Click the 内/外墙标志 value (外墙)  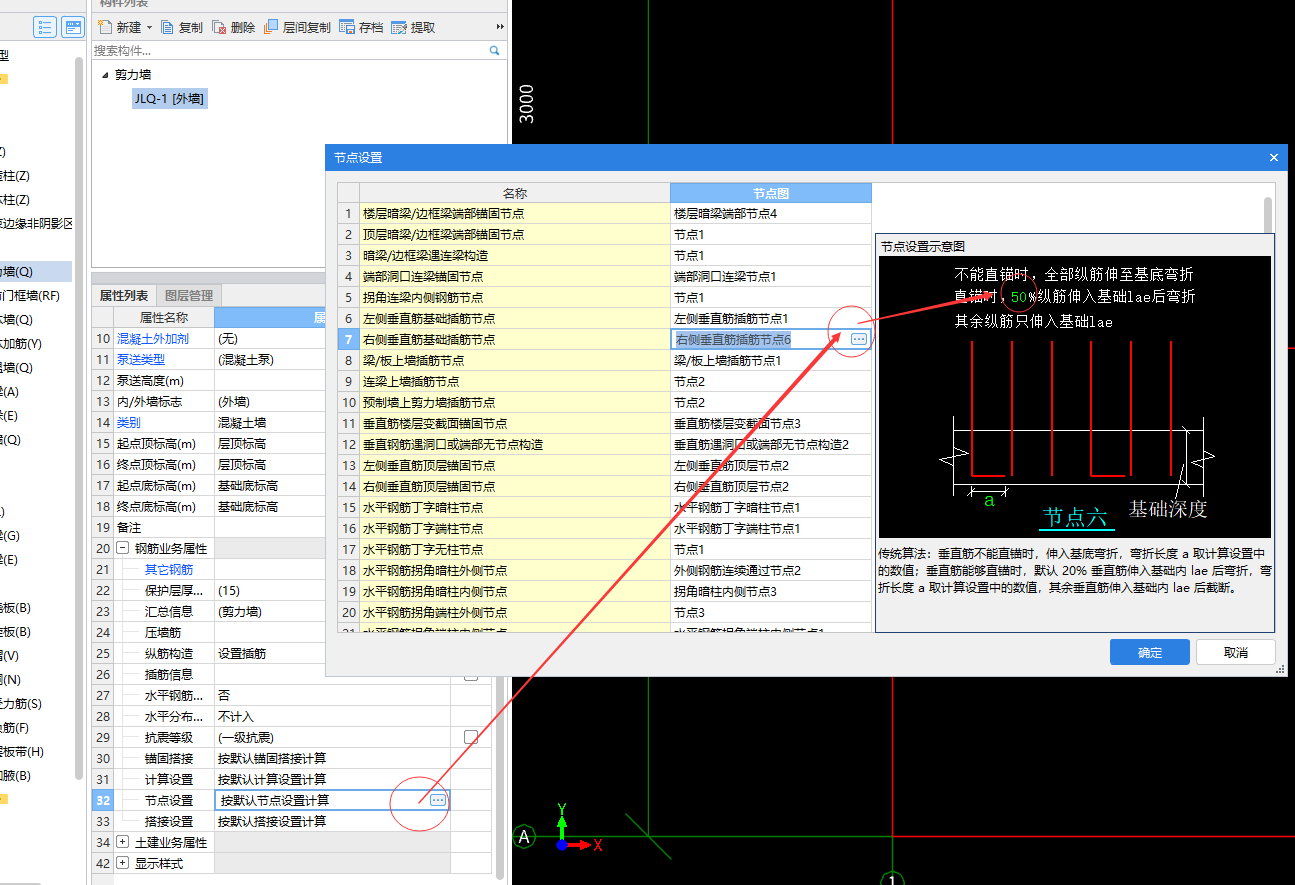point(271,401)
